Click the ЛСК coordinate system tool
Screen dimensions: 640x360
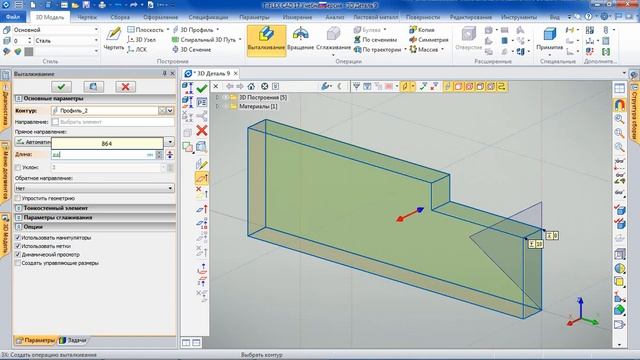click(x=137, y=49)
